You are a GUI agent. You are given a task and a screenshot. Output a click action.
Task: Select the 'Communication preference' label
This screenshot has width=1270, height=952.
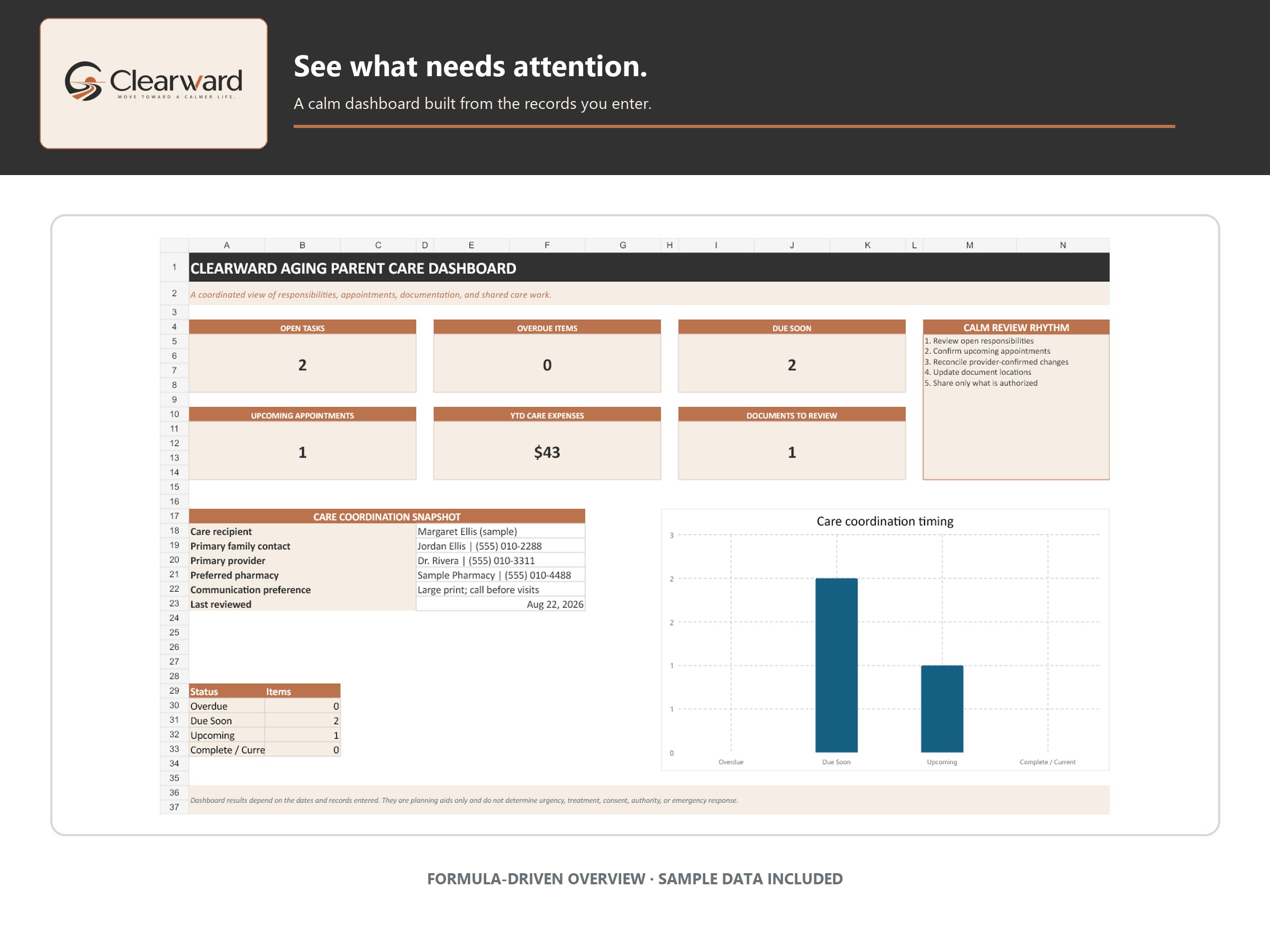point(302,589)
